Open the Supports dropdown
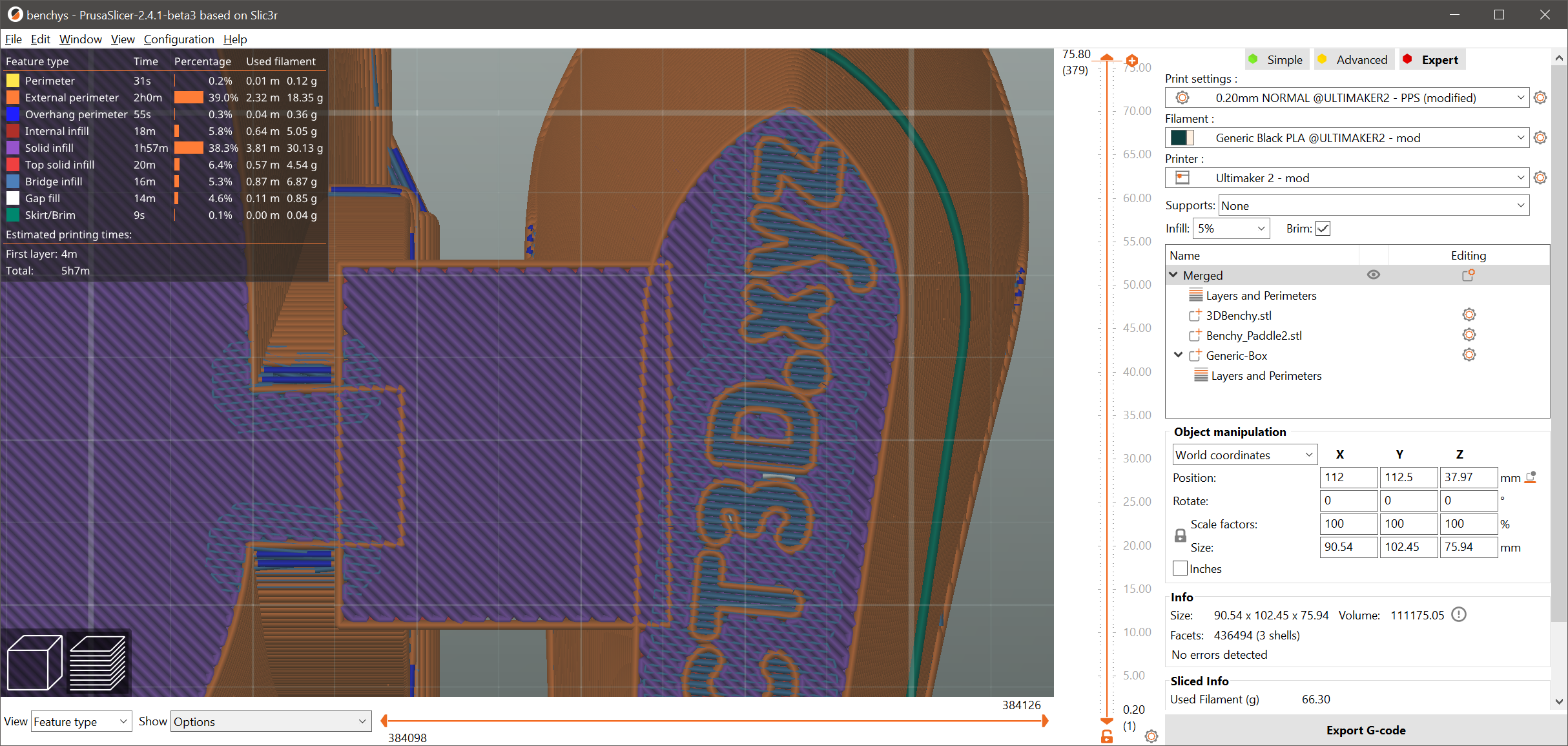Image resolution: width=1568 pixels, height=746 pixels. pos(1373,205)
